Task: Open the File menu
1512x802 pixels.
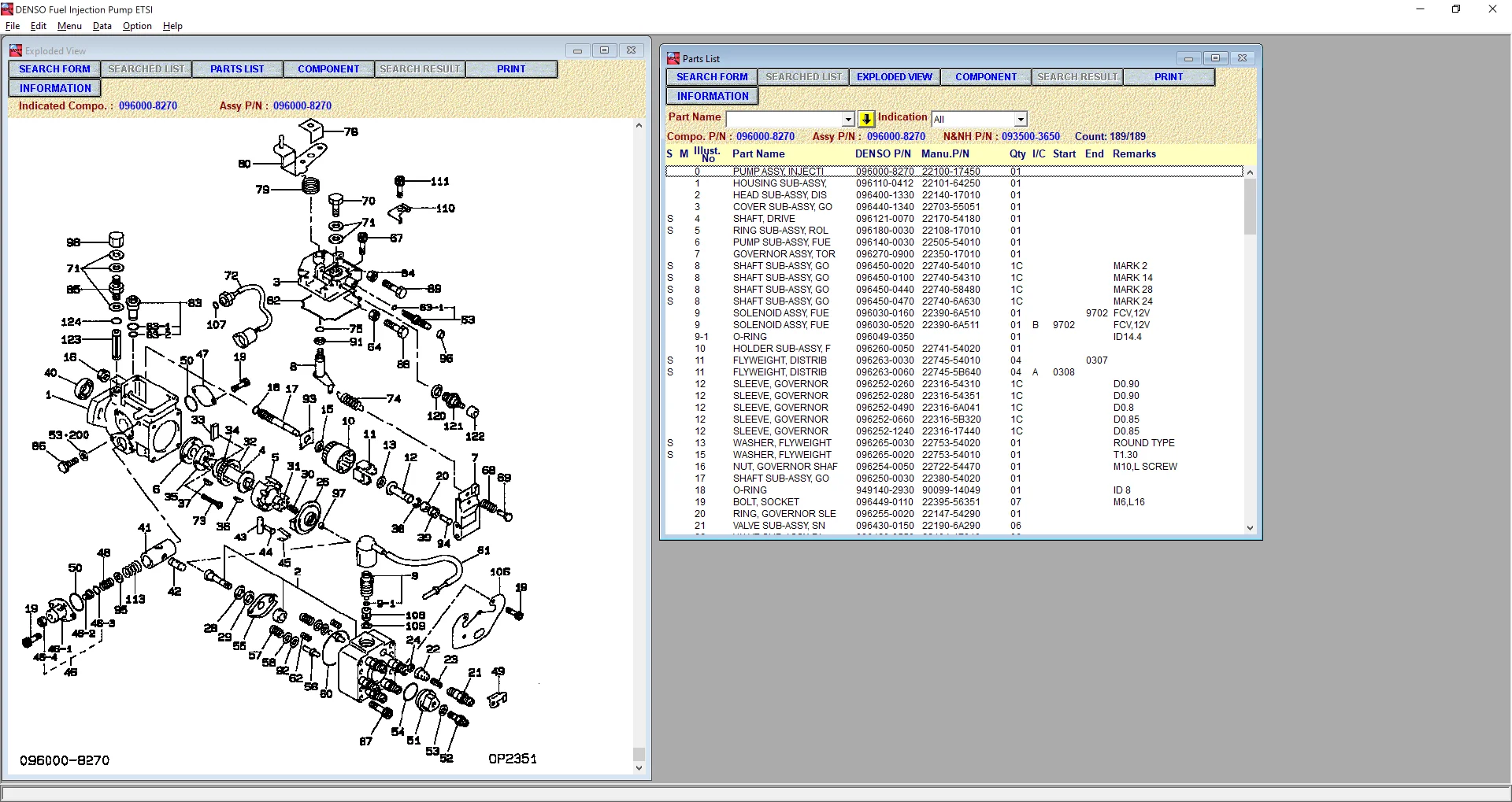Action: 13,26
